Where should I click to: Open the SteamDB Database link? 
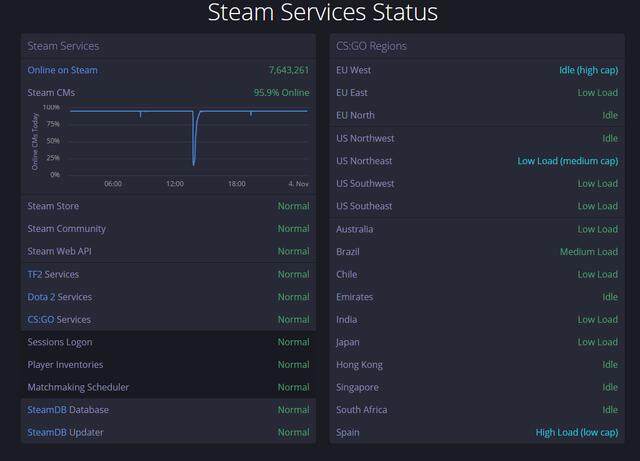[68, 410]
